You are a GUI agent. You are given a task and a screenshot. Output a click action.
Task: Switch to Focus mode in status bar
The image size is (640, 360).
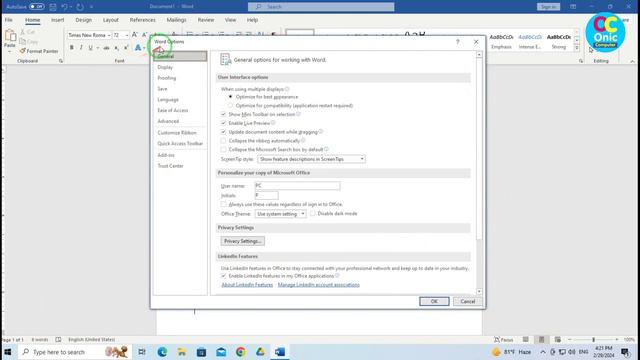click(x=504, y=340)
